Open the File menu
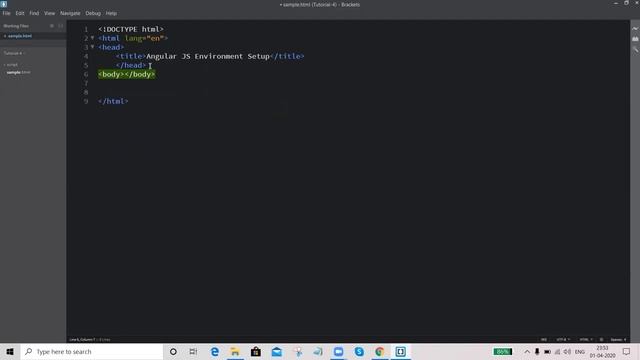The width and height of the screenshot is (640, 360). [x=7, y=13]
